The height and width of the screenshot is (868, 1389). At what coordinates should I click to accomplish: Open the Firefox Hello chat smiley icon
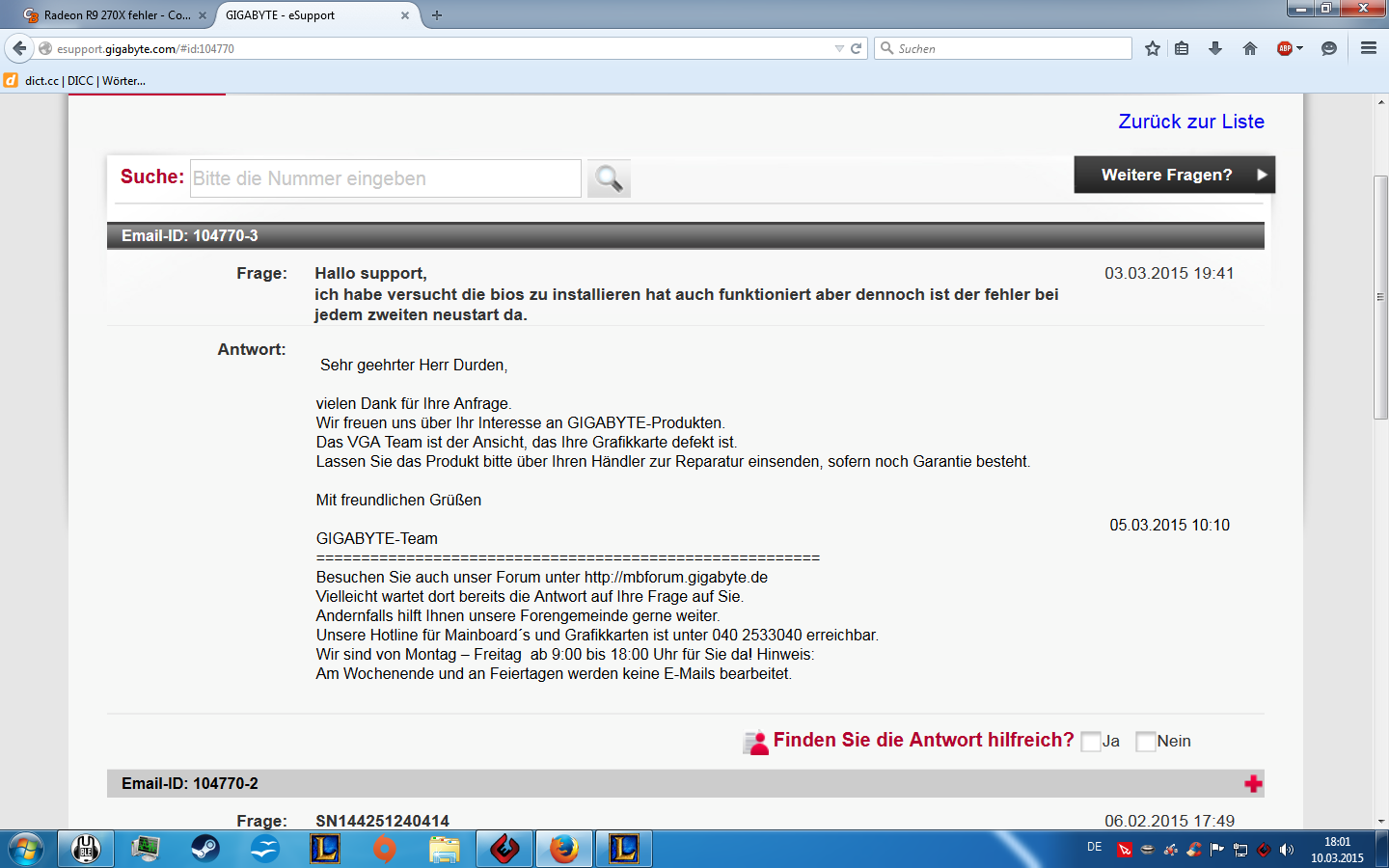point(1329,48)
